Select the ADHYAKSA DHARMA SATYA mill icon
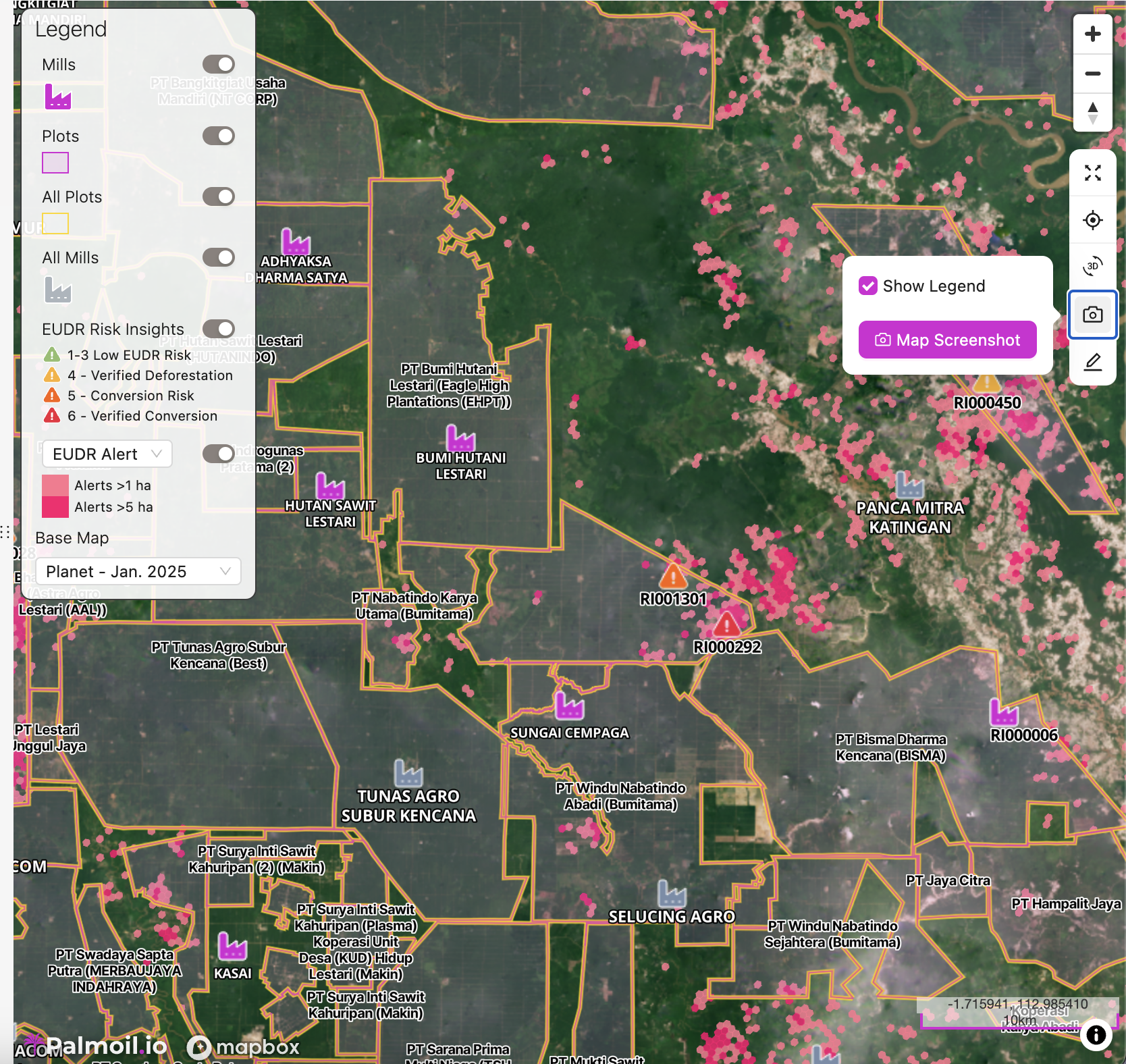This screenshot has width=1126, height=1064. pyautogui.click(x=296, y=241)
